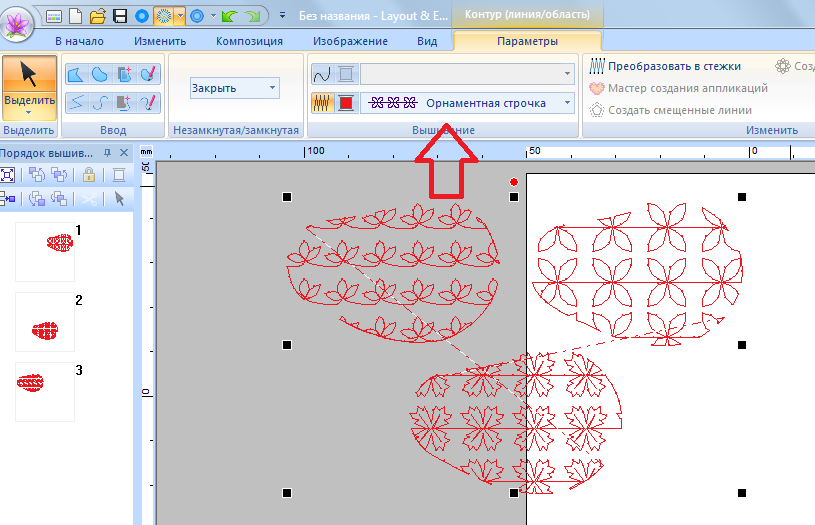This screenshot has height=525, width=815.
Task: Select sewing order thumbnail number 3
Action: (45, 392)
